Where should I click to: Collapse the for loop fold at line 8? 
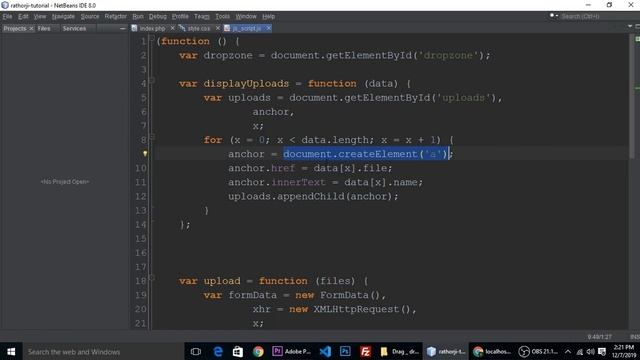[152, 137]
